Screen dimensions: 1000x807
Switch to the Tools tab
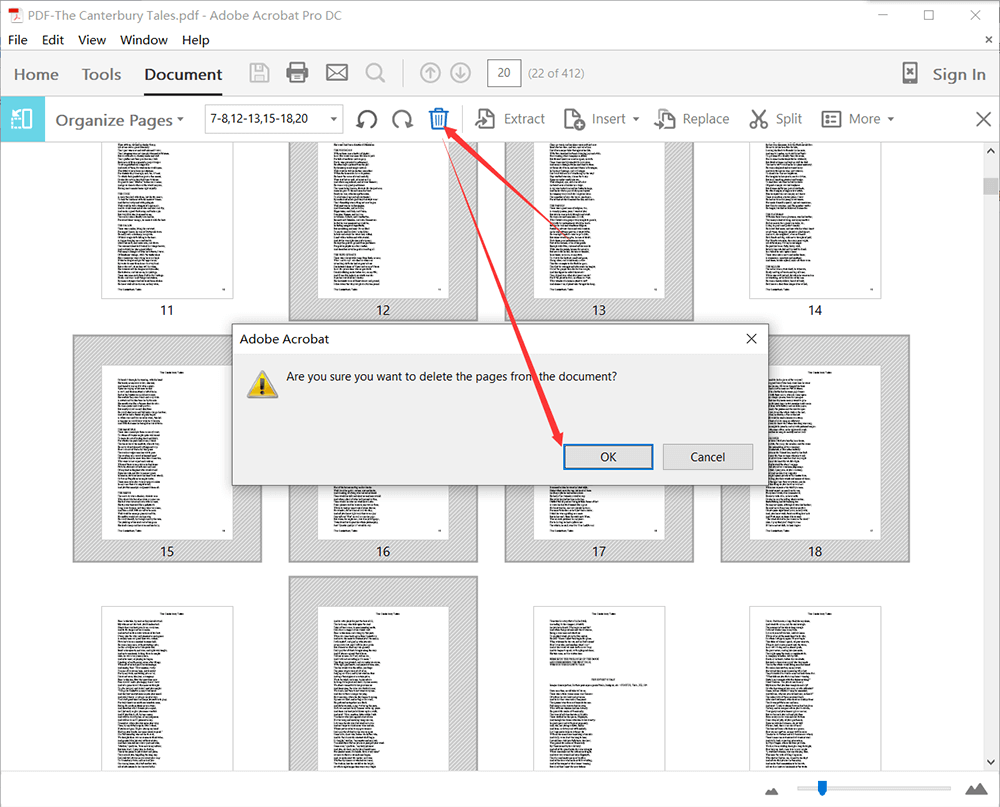tap(101, 74)
